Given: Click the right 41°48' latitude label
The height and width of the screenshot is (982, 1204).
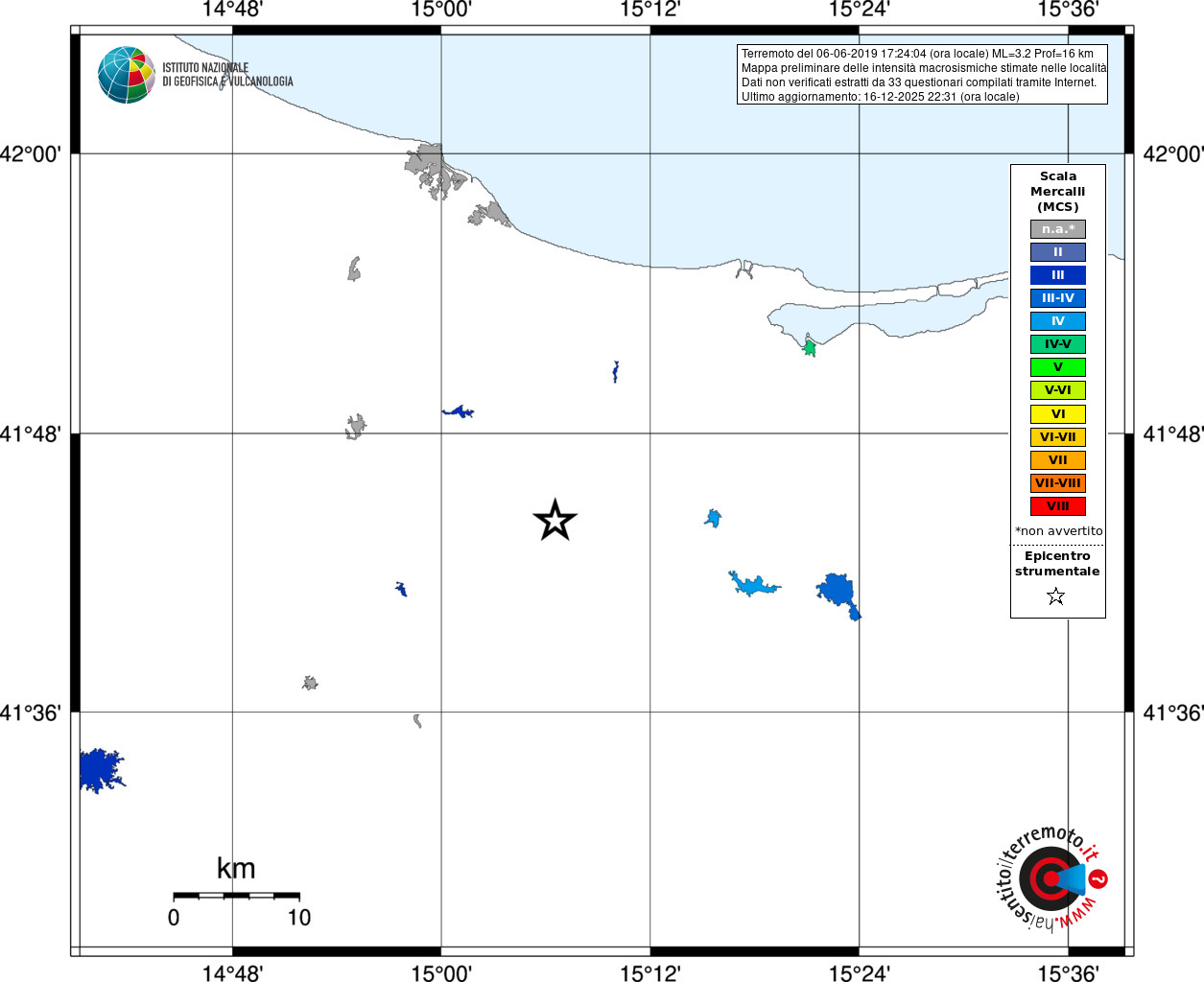Looking at the screenshot, I should coord(1173,433).
